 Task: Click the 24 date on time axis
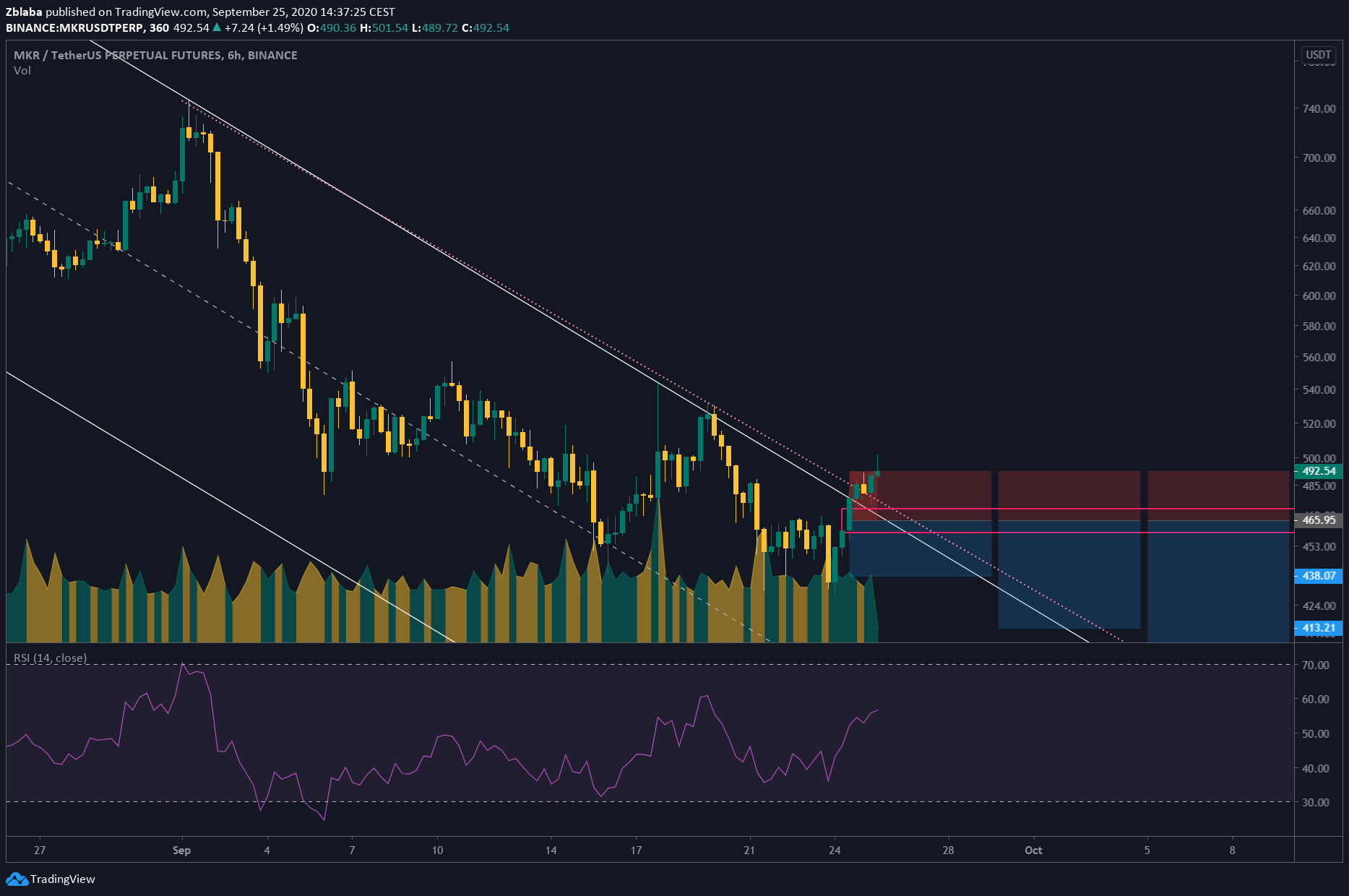coord(835,850)
